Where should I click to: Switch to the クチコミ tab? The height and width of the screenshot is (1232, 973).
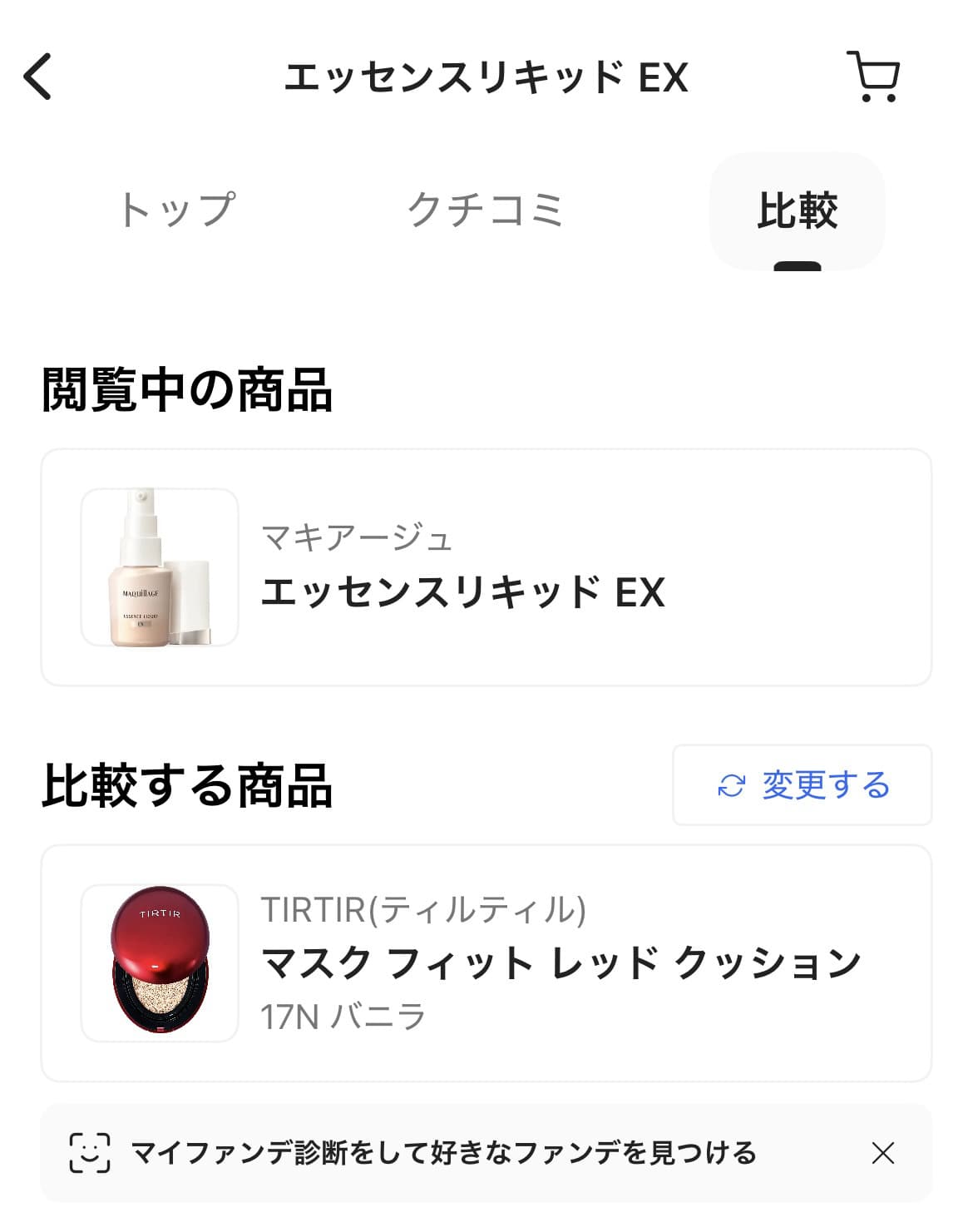coord(485,210)
